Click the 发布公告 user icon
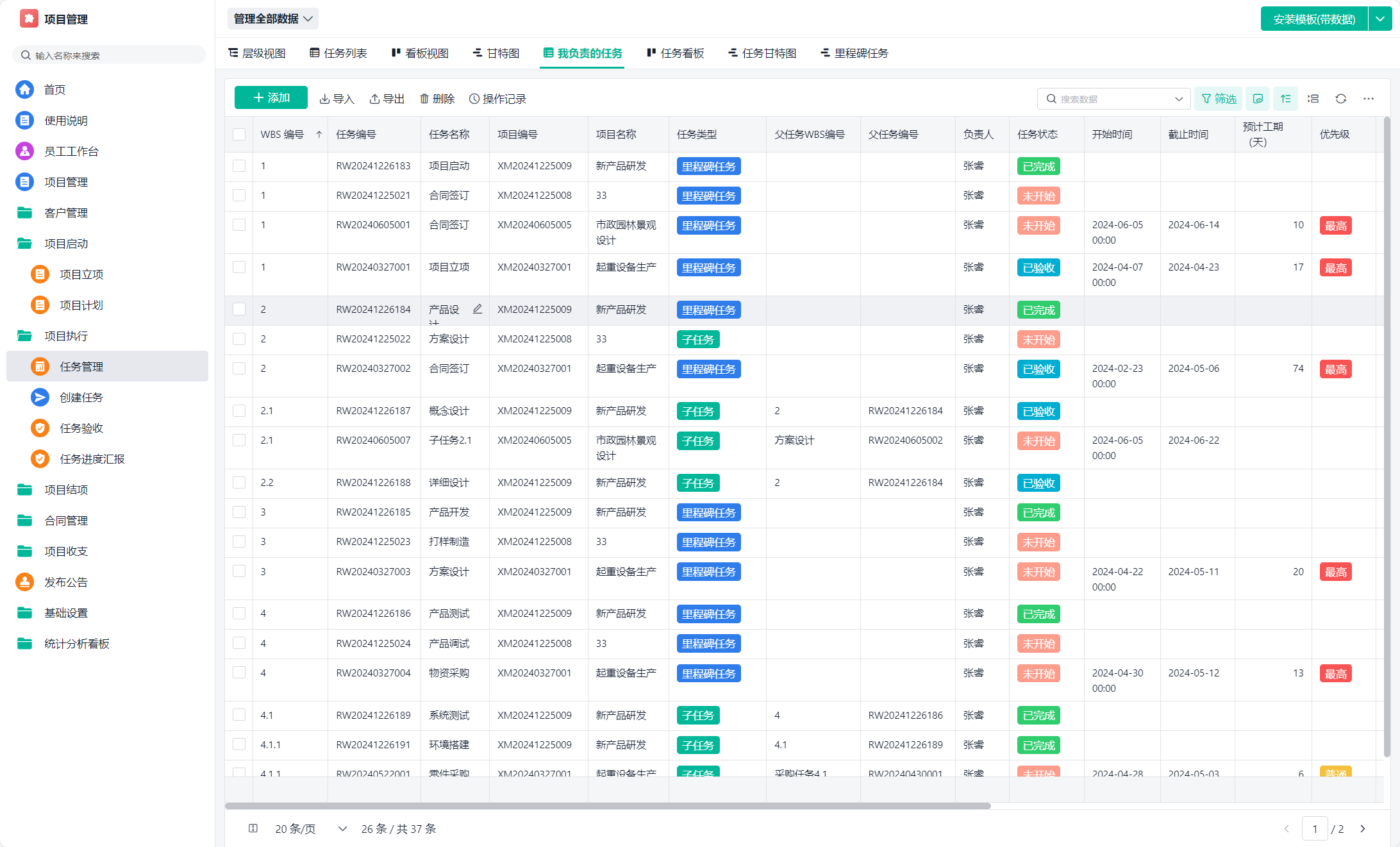The image size is (1400, 847). (x=24, y=582)
